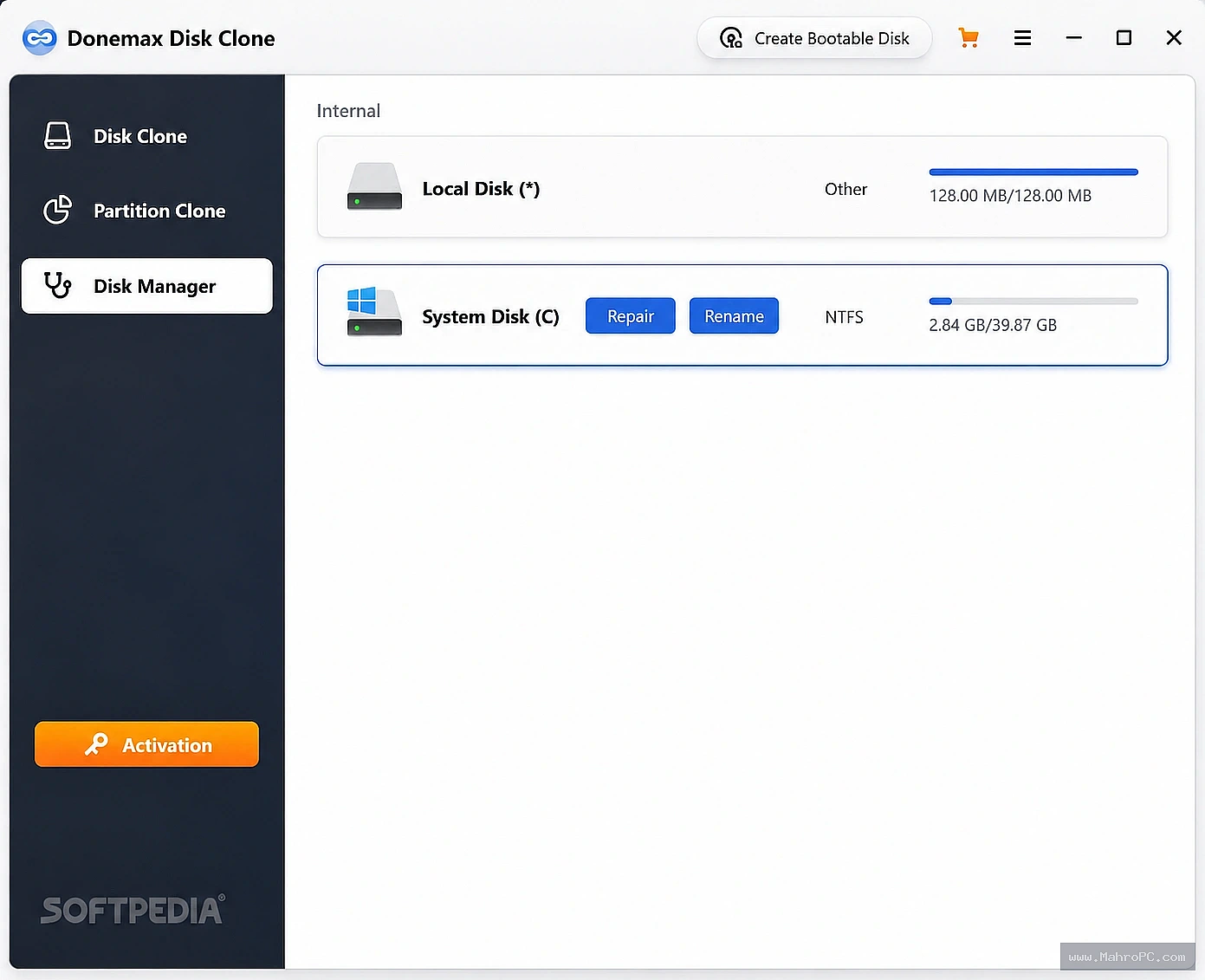
Task: Click the Local Disk (*) usage bar
Action: pyautogui.click(x=1033, y=172)
